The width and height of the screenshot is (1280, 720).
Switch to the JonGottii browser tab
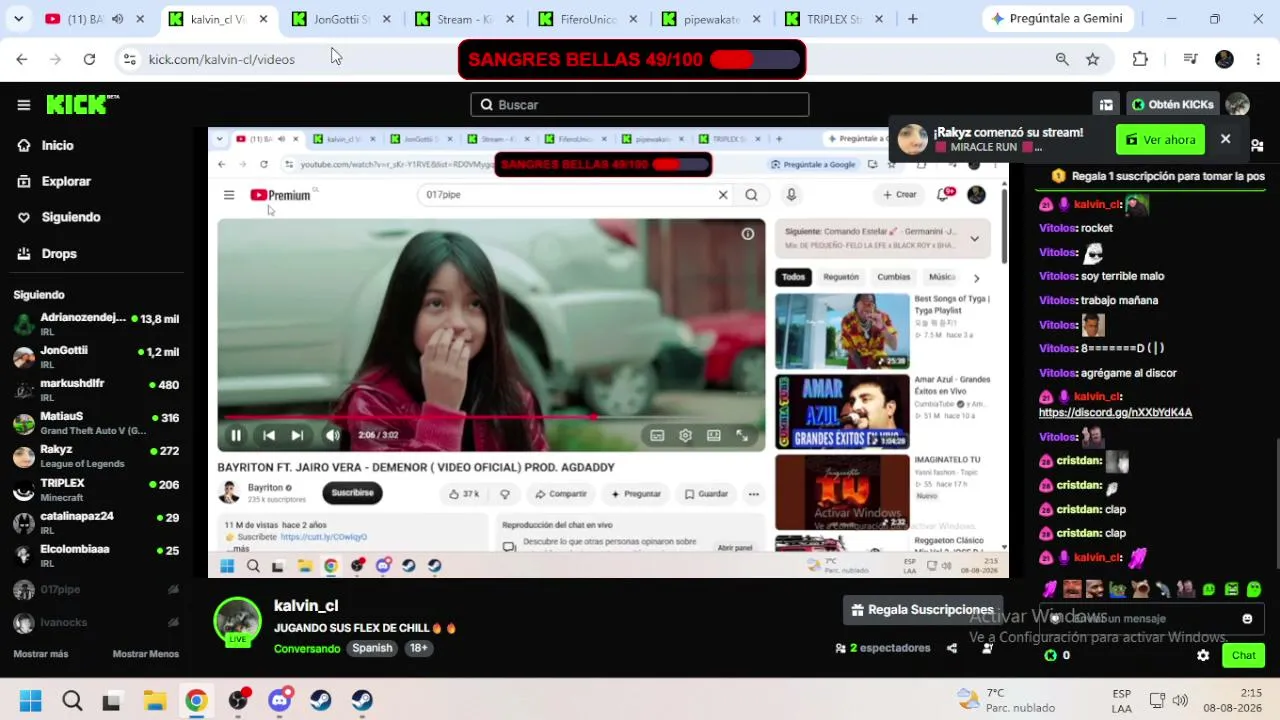coord(341,19)
